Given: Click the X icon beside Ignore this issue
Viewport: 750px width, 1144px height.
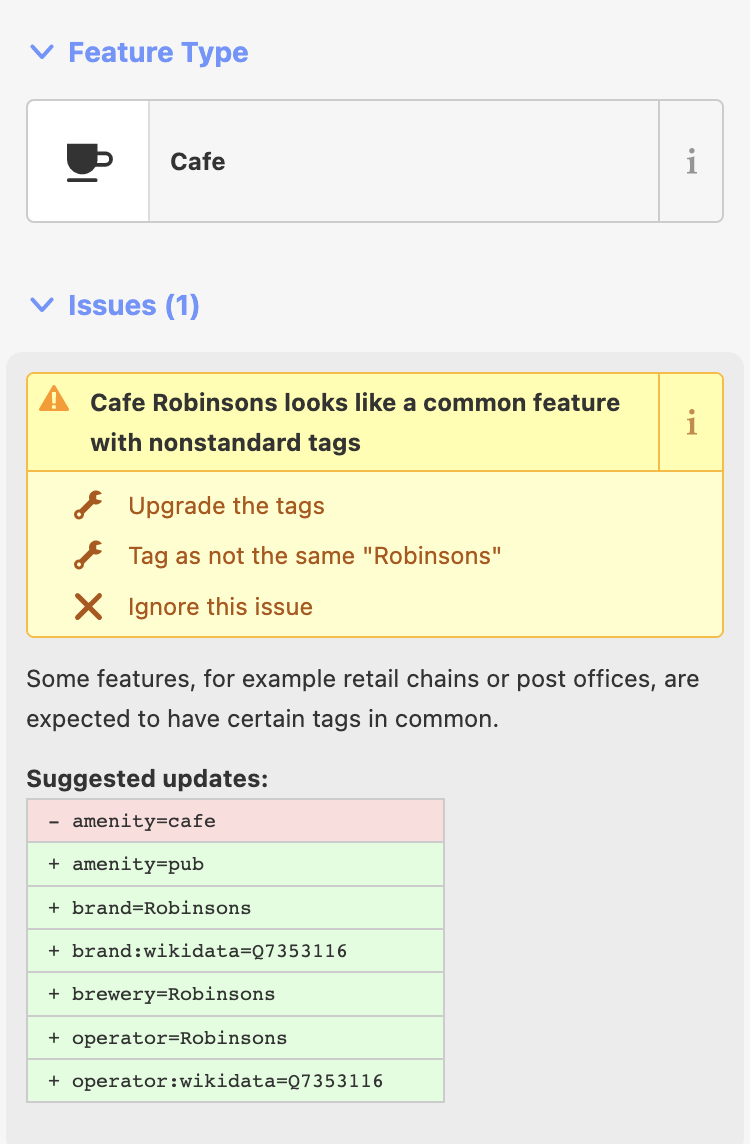Looking at the screenshot, I should pyautogui.click(x=89, y=607).
